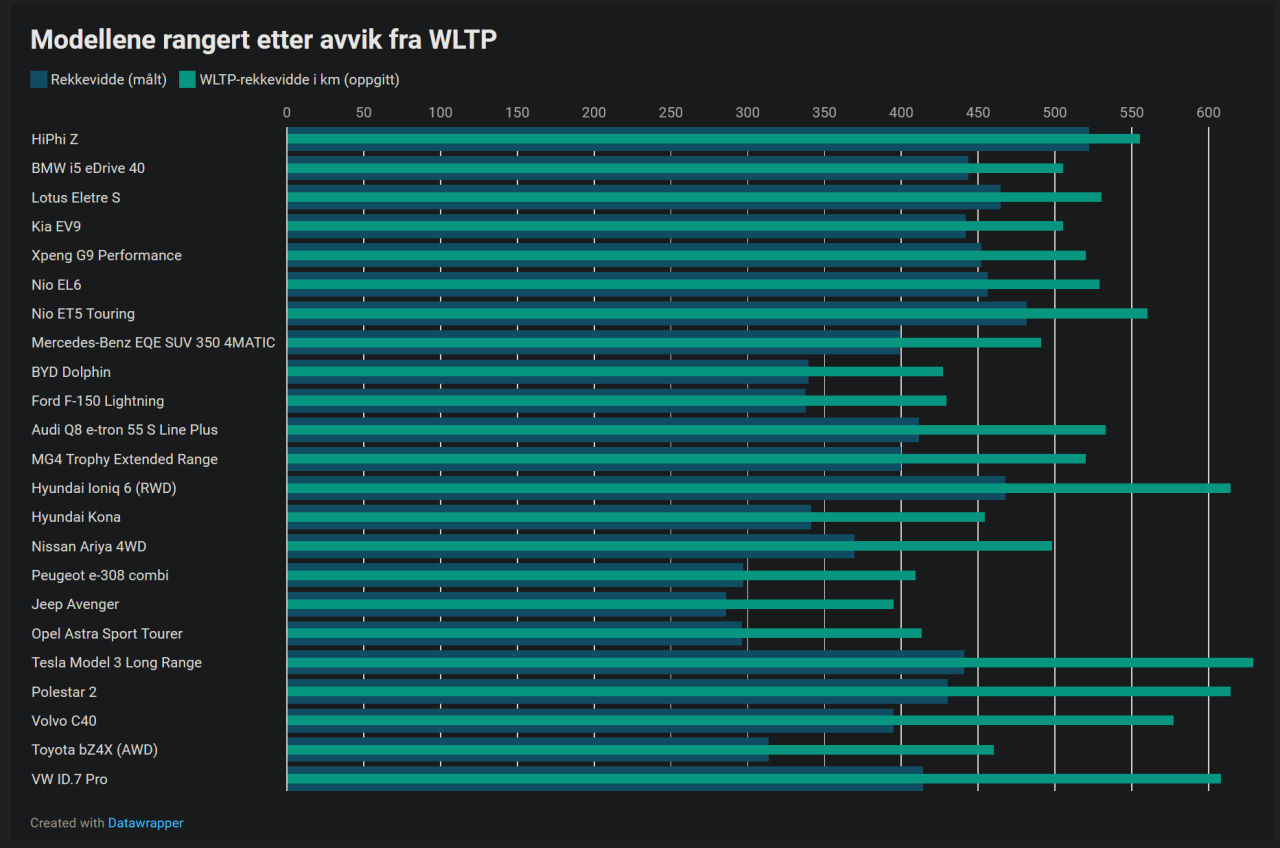
Task: Select the 'Polestar 2' row label
Action: tap(64, 692)
